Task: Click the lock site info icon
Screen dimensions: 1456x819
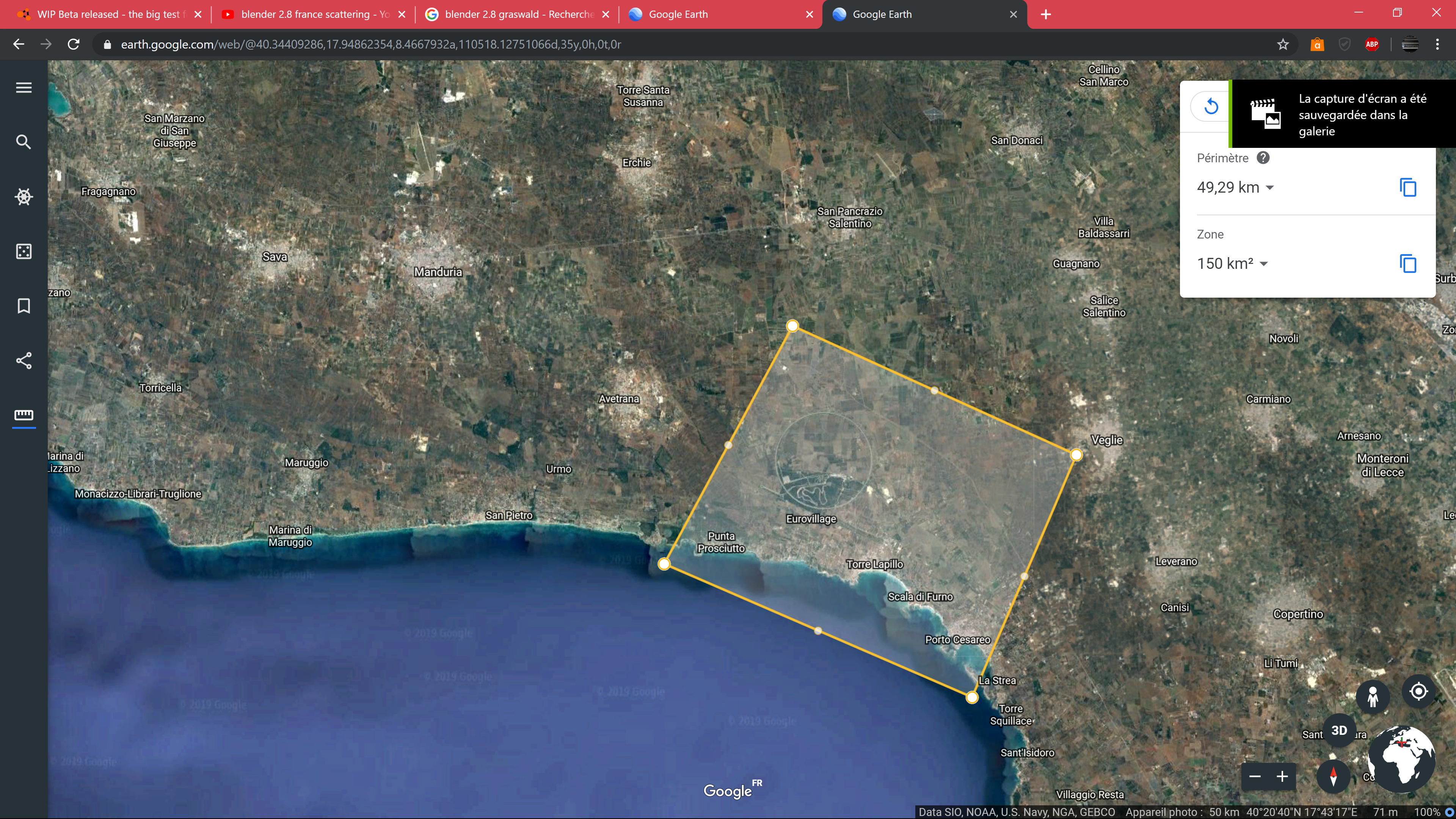Action: [107, 44]
